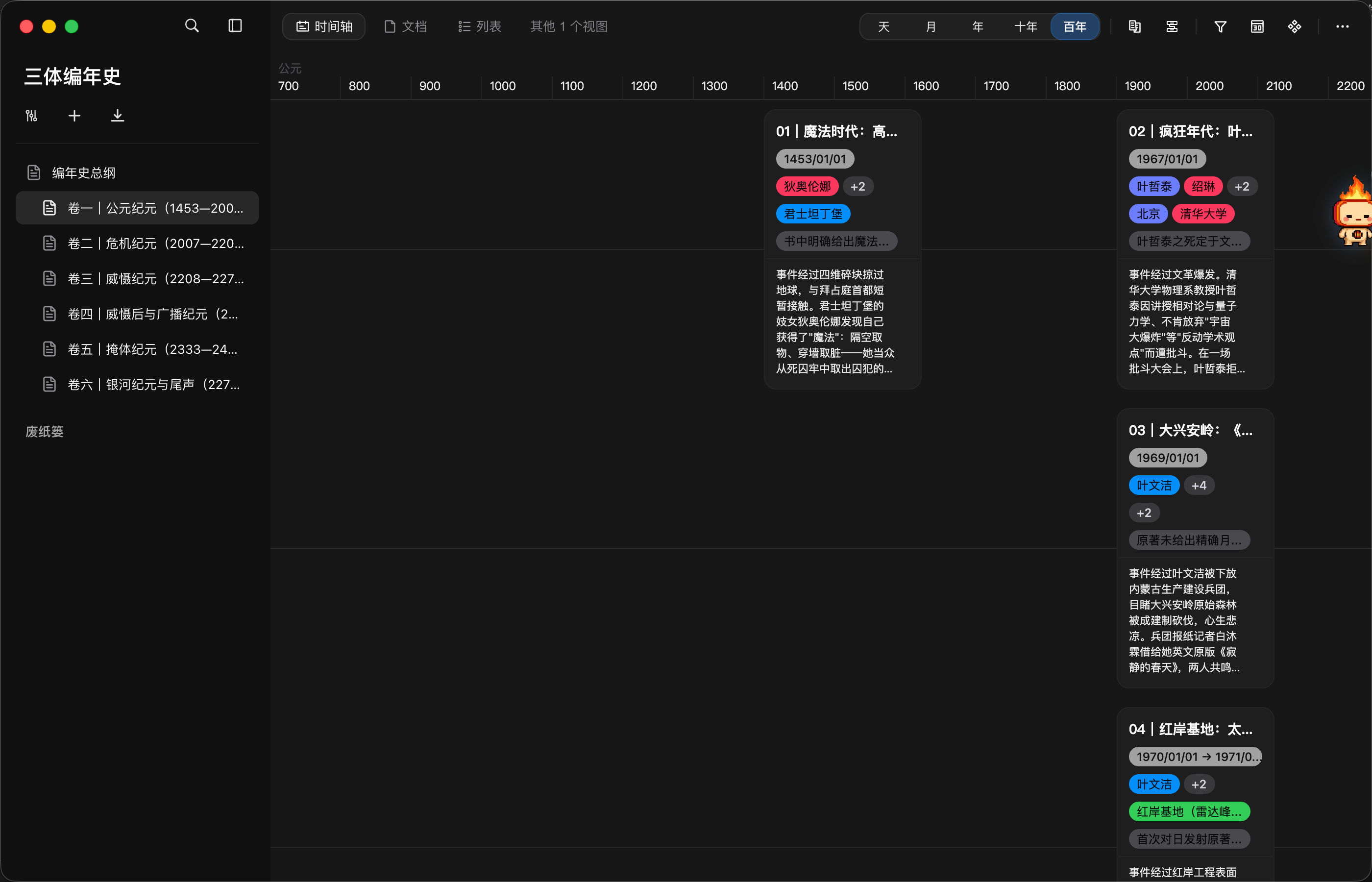Open sidebar filter settings sliders icon
Viewport: 1372px width, 882px height.
coord(31,116)
